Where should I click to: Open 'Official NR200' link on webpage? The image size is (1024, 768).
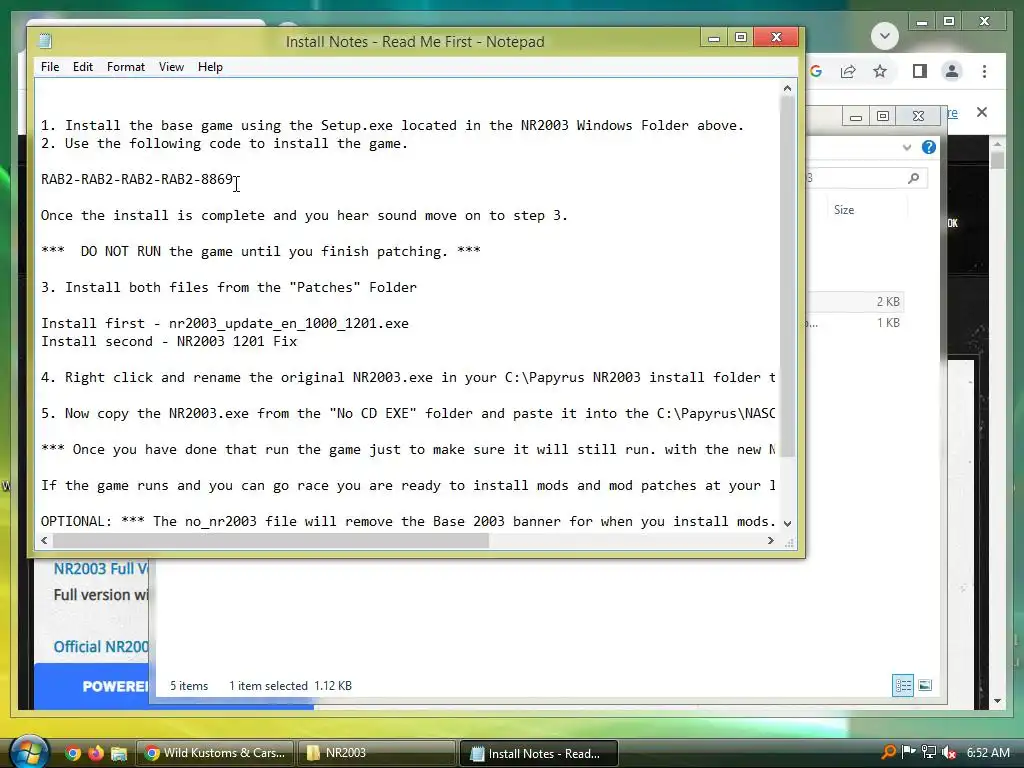click(x=101, y=647)
